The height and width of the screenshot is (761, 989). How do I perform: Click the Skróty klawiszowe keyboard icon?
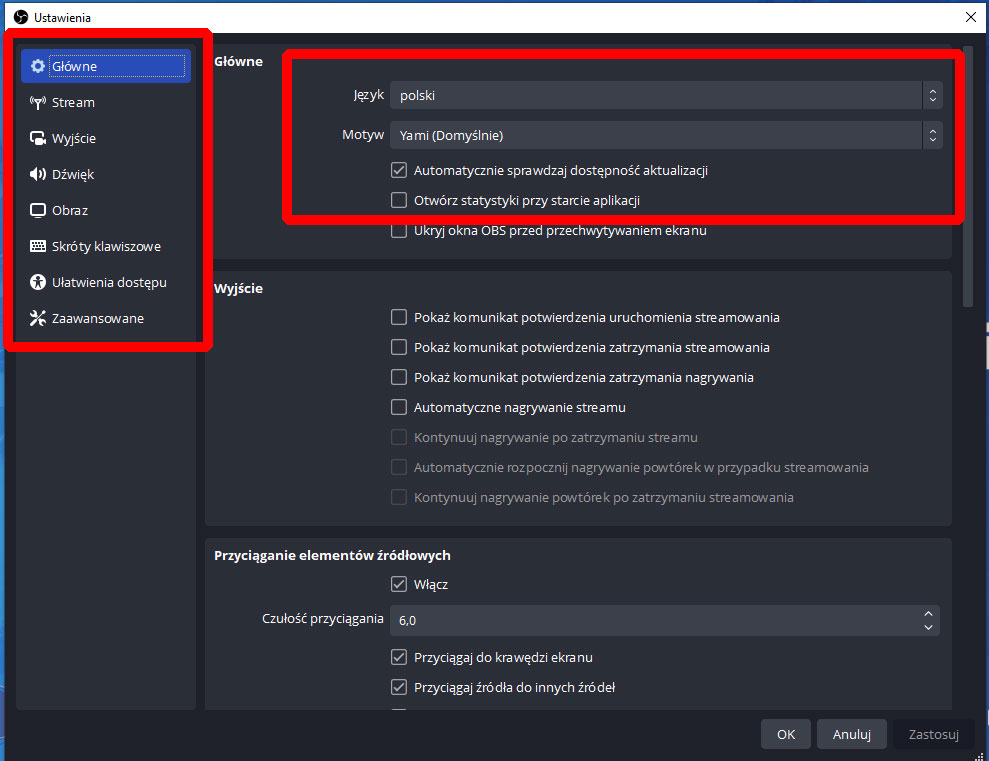38,247
